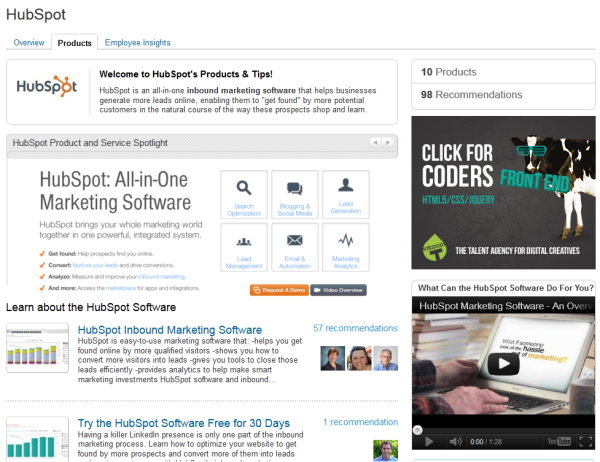Open the Click for Coders ad banner
Viewport: 600px width, 462px height.
pyautogui.click(x=503, y=193)
